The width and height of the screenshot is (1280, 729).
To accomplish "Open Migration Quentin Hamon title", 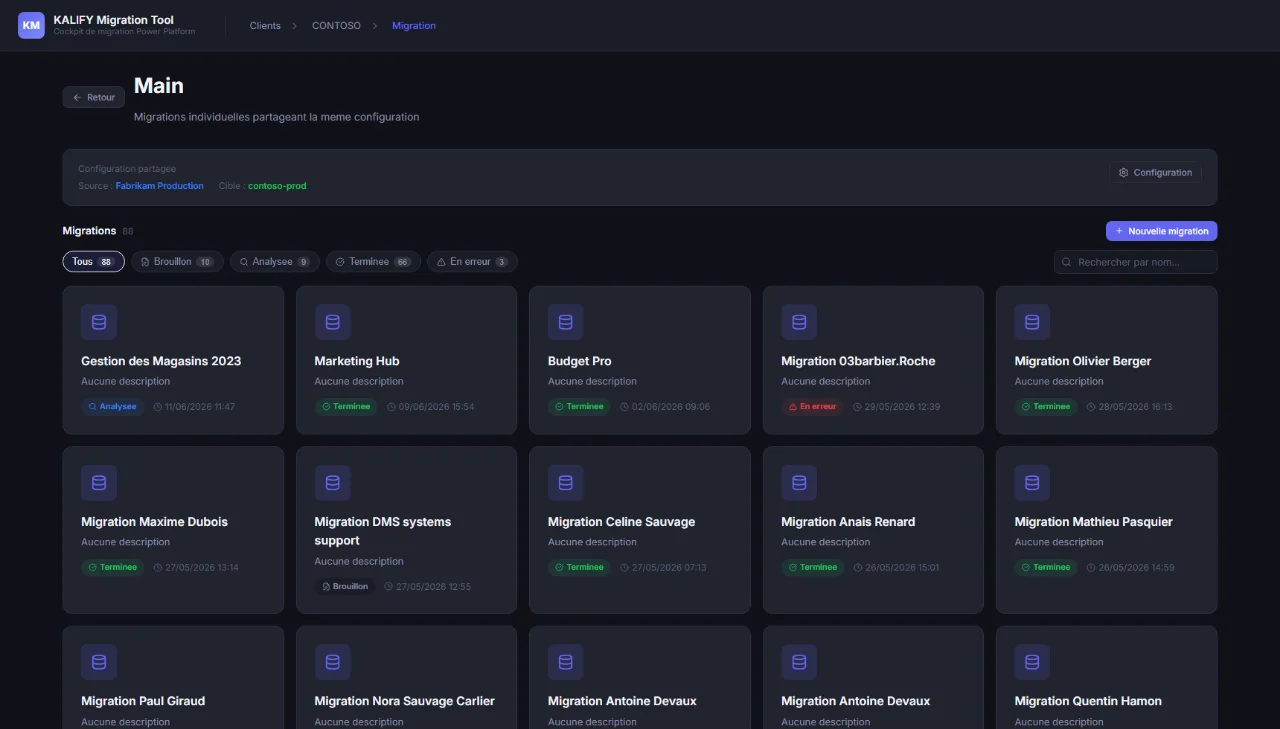I will tap(1088, 701).
